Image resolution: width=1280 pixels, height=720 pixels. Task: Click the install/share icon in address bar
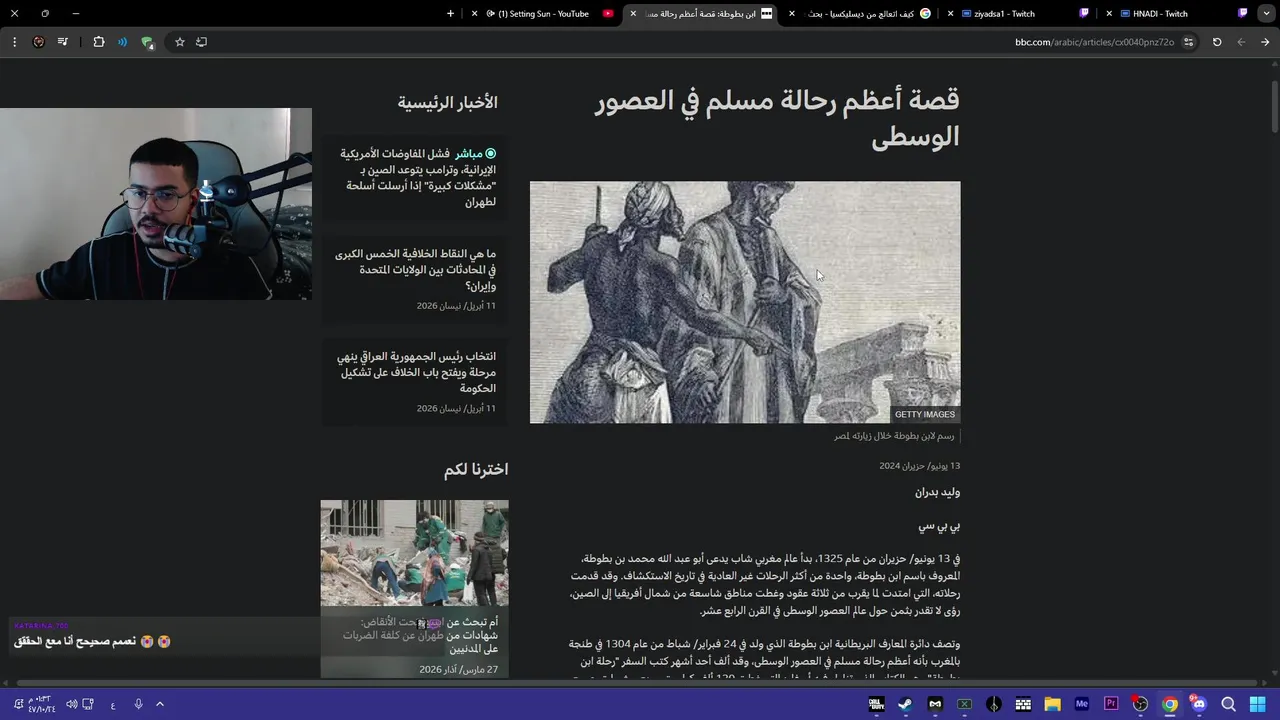[201, 42]
